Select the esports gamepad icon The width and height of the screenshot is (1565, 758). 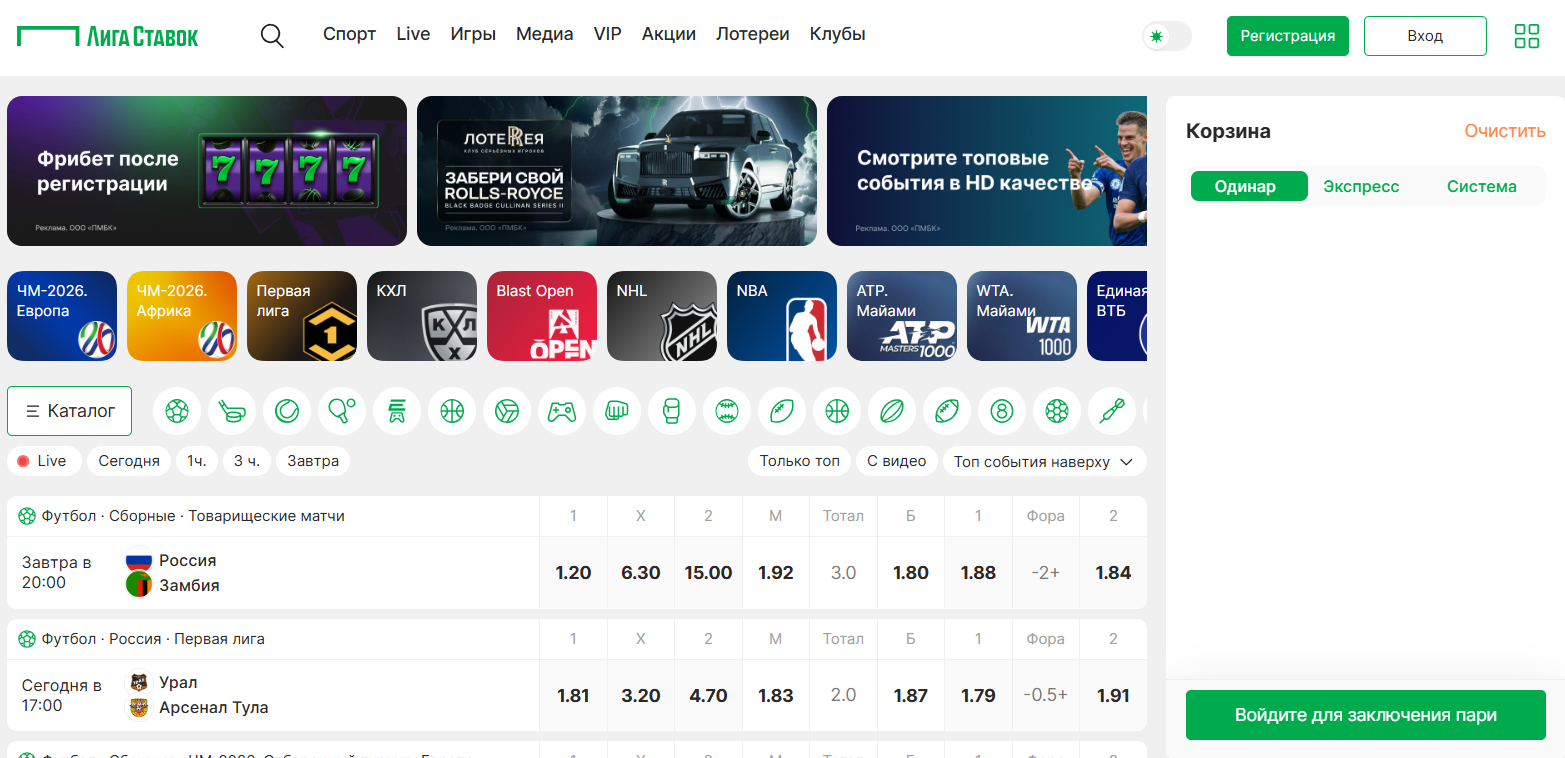coord(562,411)
